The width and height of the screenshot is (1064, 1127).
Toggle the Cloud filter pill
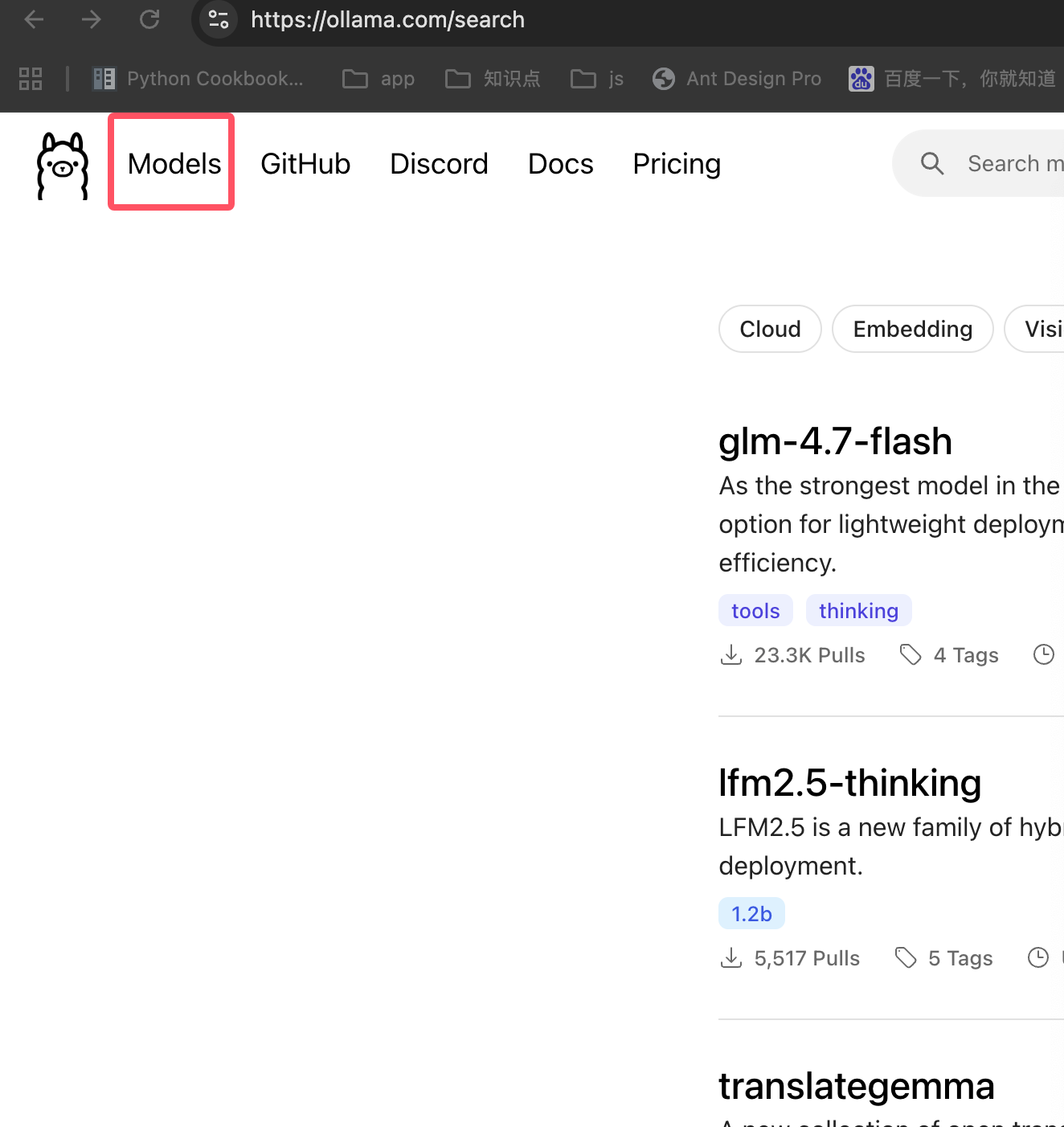click(x=770, y=329)
